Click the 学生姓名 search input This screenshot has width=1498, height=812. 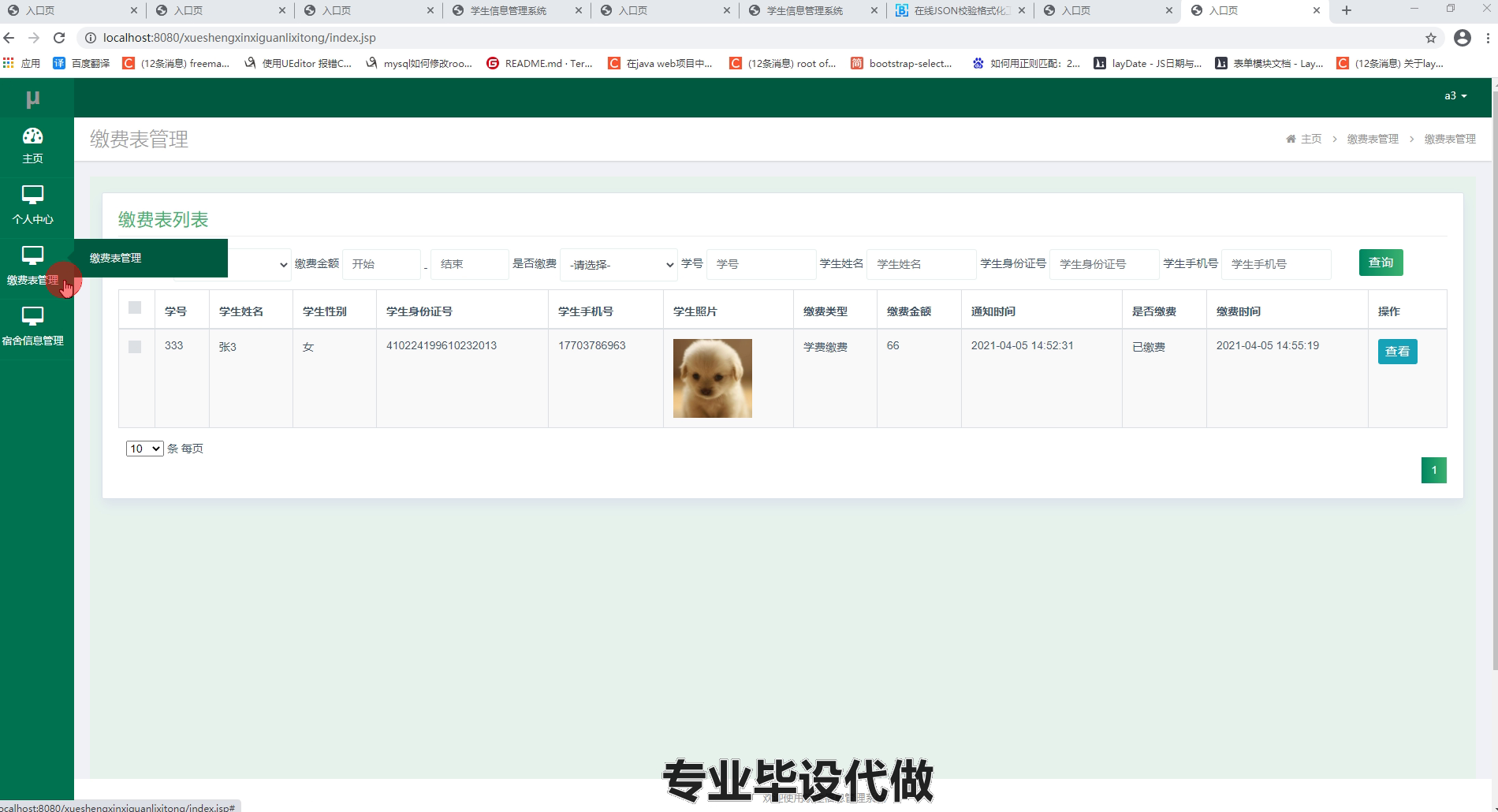[x=922, y=264]
